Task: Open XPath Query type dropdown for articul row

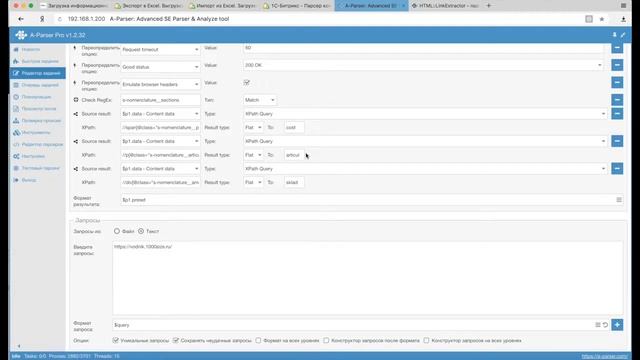Action: 425,141
